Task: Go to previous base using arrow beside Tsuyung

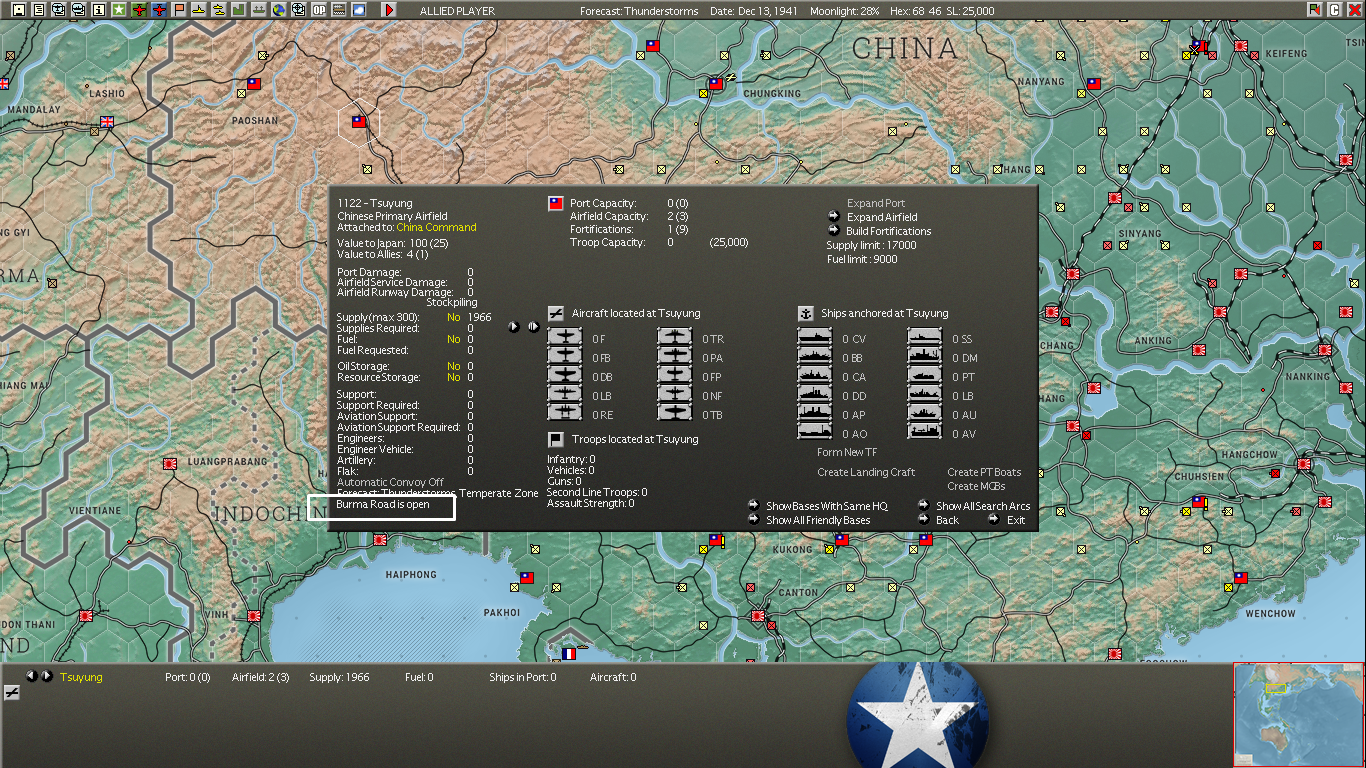Action: click(31, 677)
